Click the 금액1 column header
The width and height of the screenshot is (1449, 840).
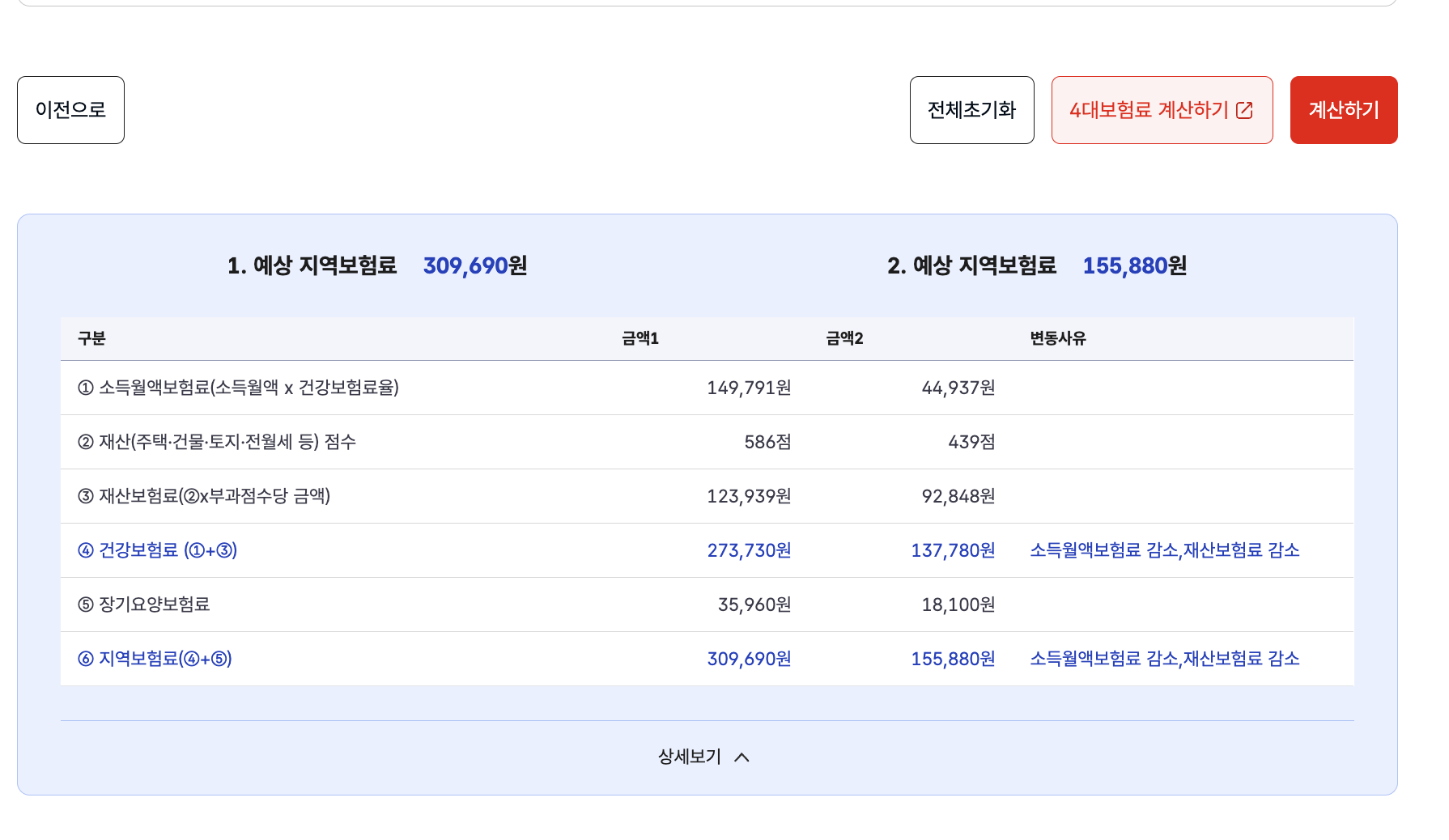(x=640, y=338)
